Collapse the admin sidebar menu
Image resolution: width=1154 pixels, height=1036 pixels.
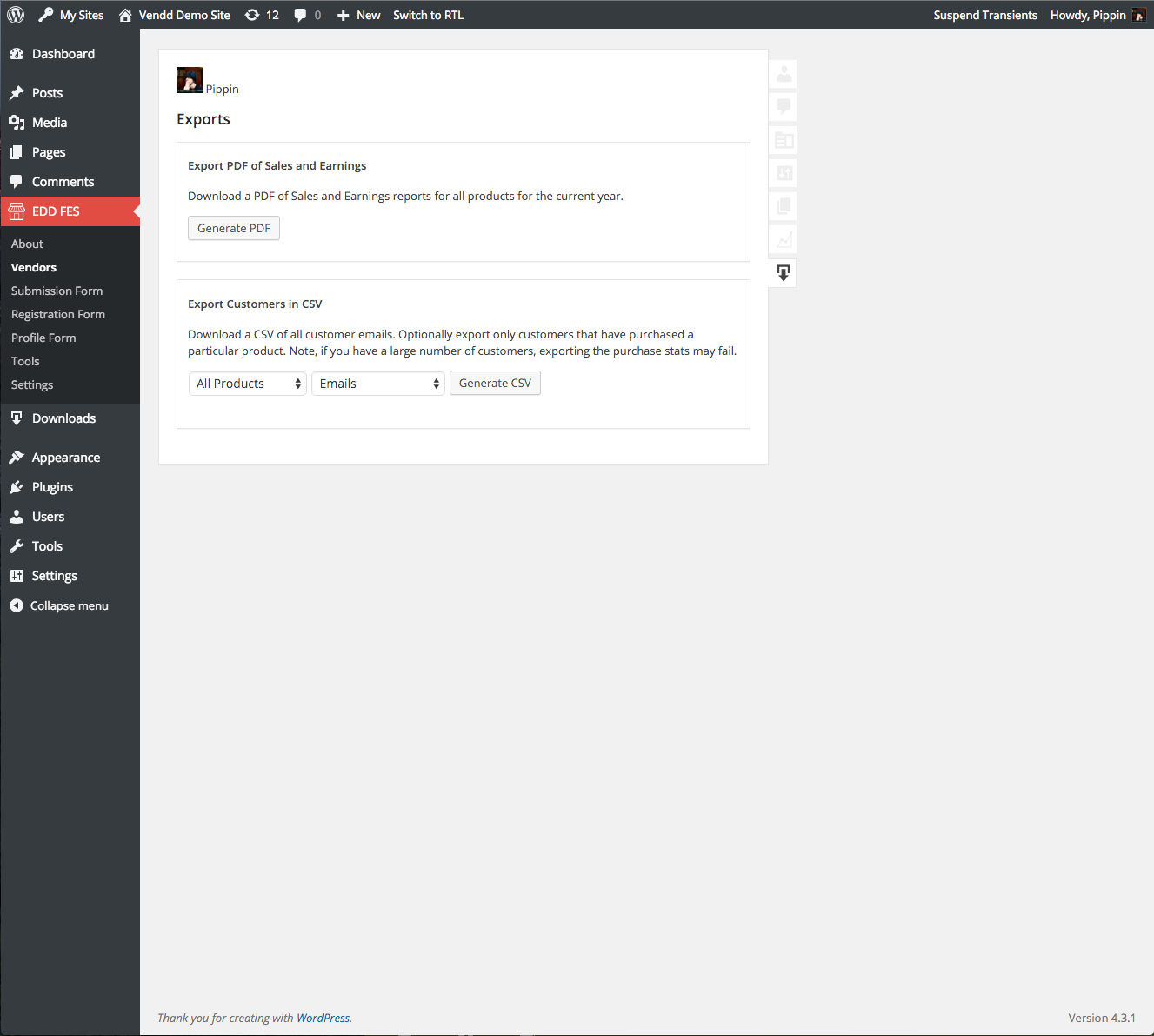[x=69, y=605]
